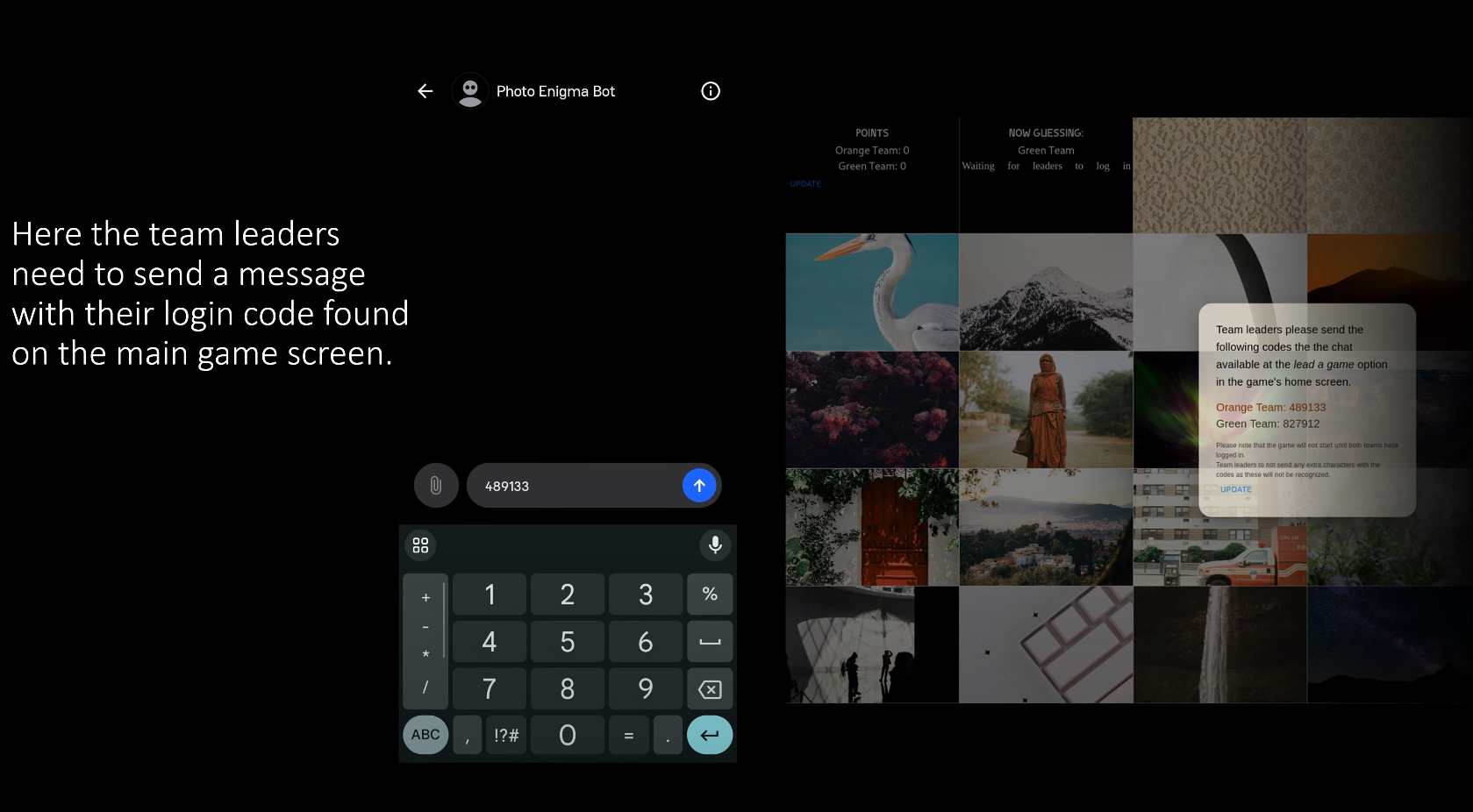Click UPDATE link in the login codes popup
The image size is (1473, 812).
click(x=1235, y=489)
